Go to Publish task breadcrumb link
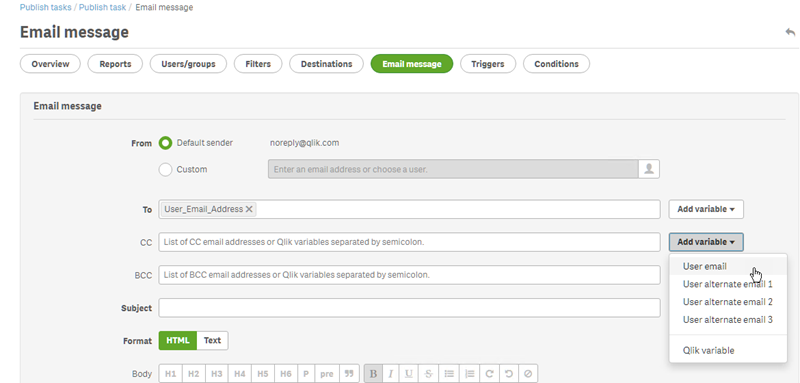 (x=103, y=8)
